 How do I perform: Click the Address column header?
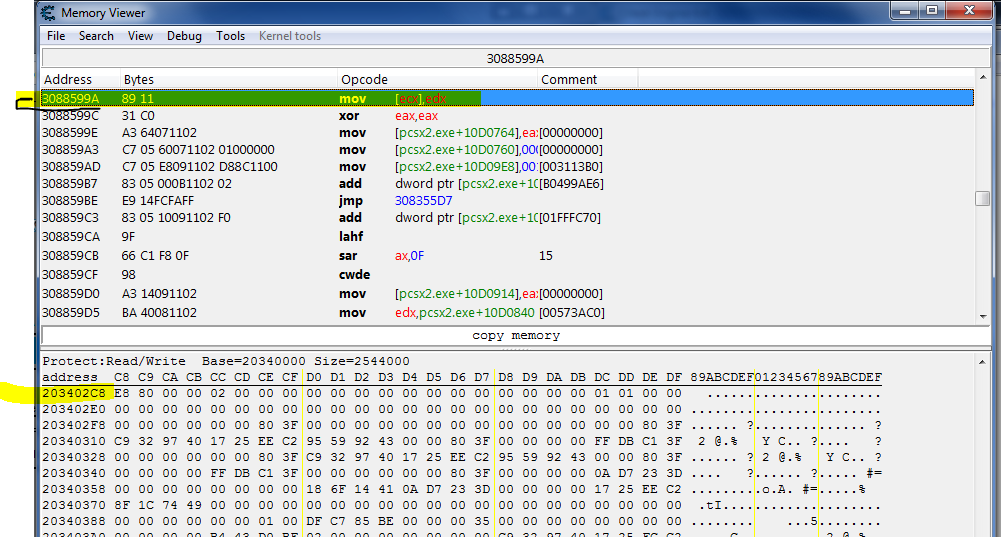click(x=68, y=80)
